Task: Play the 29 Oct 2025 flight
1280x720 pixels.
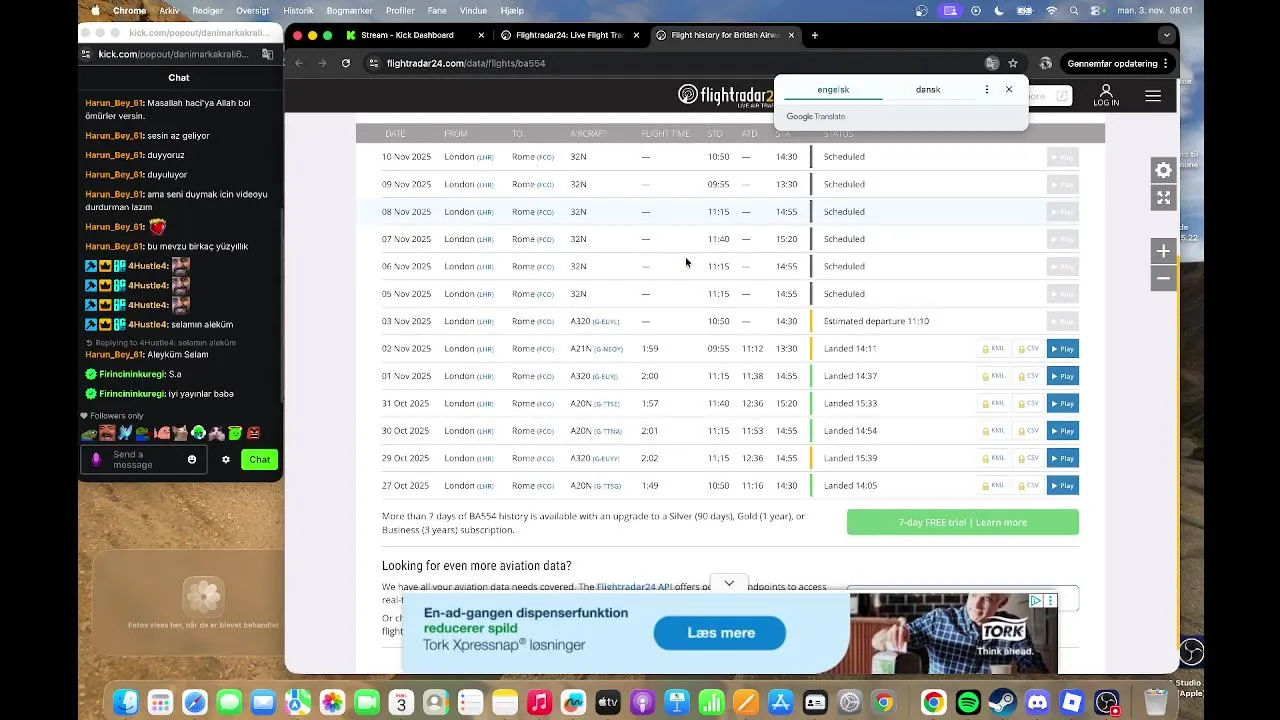Action: click(1062, 458)
